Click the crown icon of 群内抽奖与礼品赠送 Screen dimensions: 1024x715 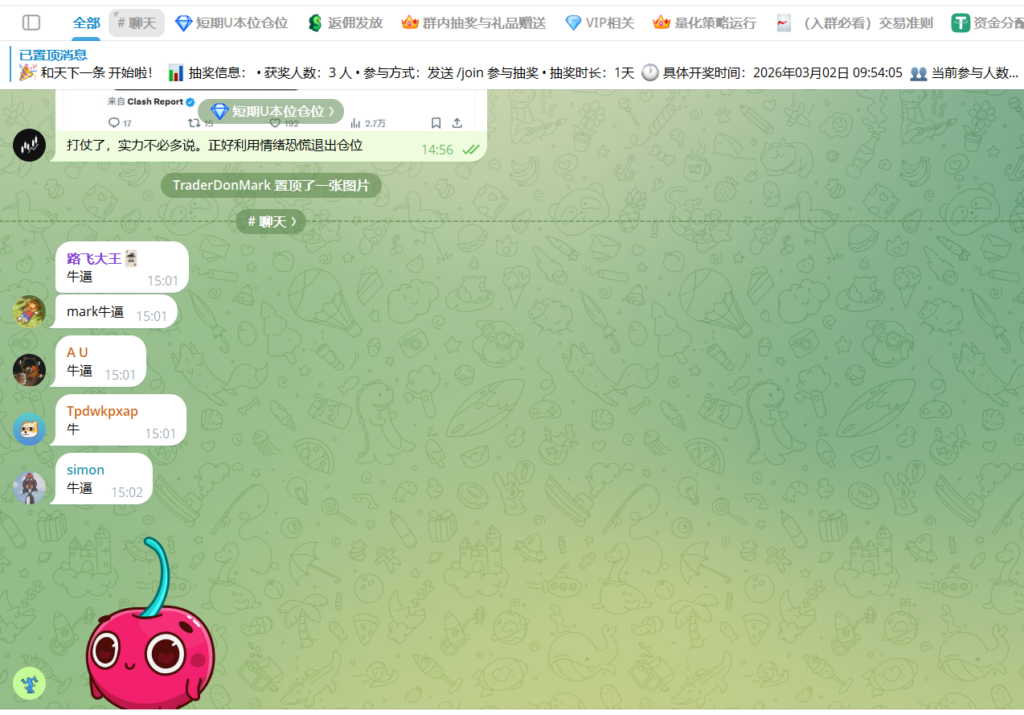(x=410, y=22)
